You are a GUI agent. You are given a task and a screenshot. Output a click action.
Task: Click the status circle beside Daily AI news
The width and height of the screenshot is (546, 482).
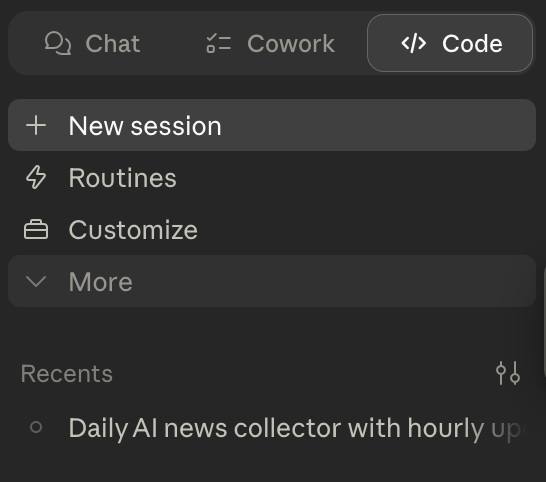click(x=36, y=427)
